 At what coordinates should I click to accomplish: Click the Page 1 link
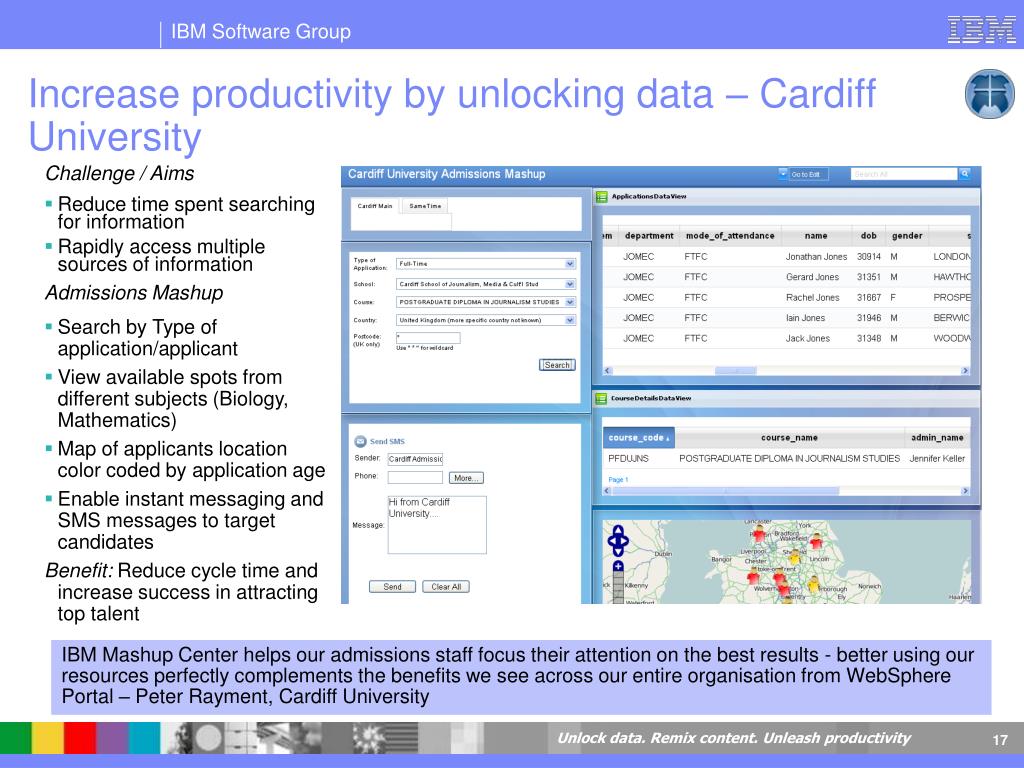coord(618,479)
